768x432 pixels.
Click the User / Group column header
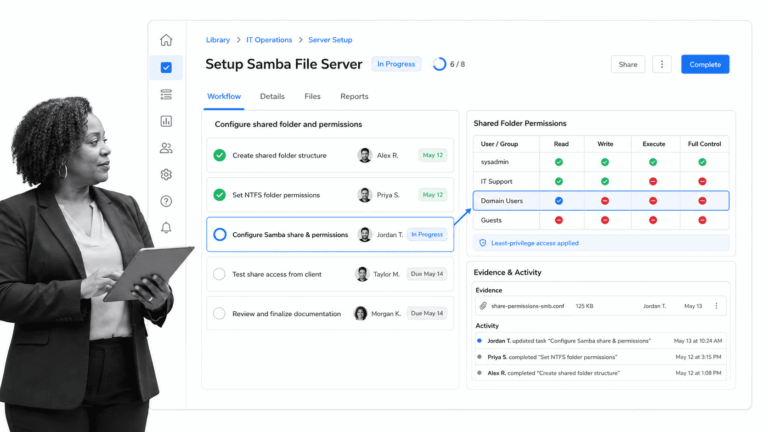coord(499,144)
